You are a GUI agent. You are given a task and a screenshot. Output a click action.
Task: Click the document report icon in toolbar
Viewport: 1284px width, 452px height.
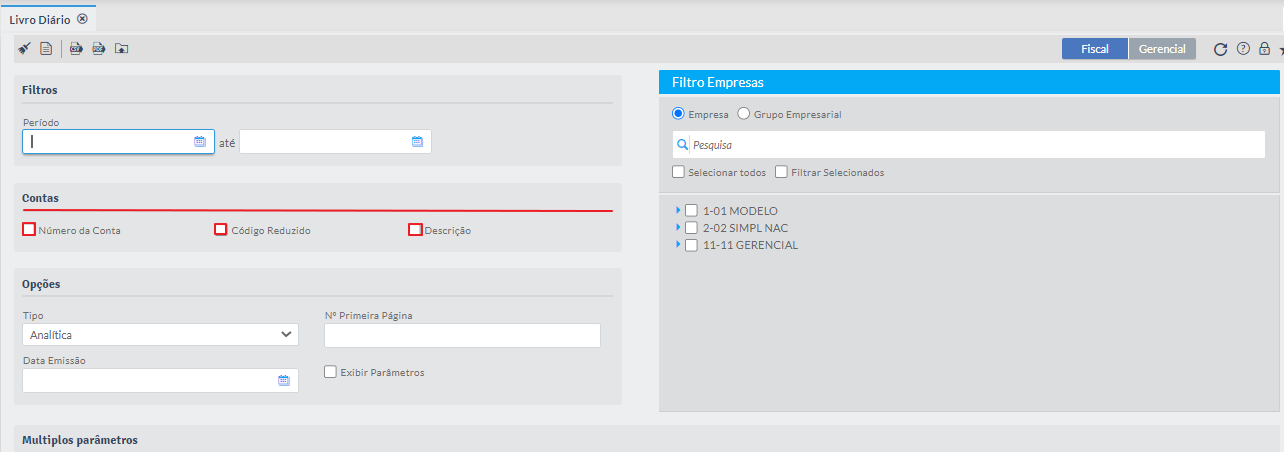[x=46, y=48]
